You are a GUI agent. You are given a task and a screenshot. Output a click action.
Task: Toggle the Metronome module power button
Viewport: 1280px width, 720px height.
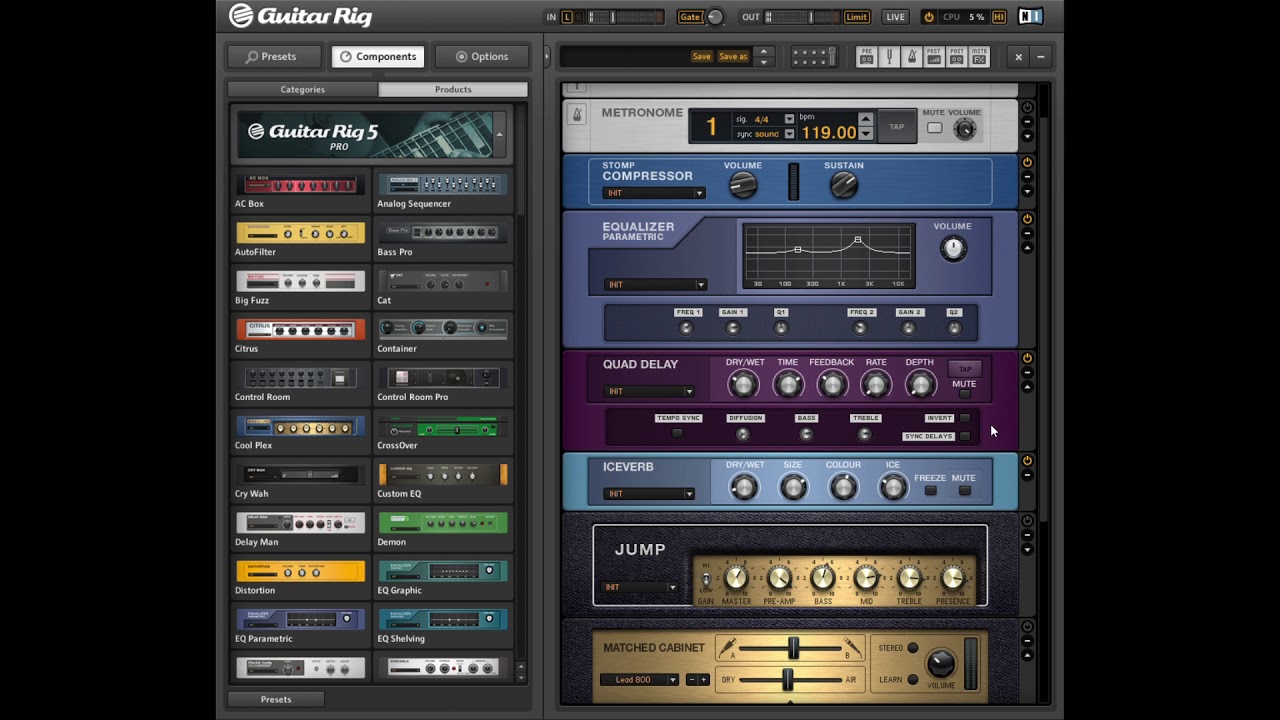point(1027,108)
